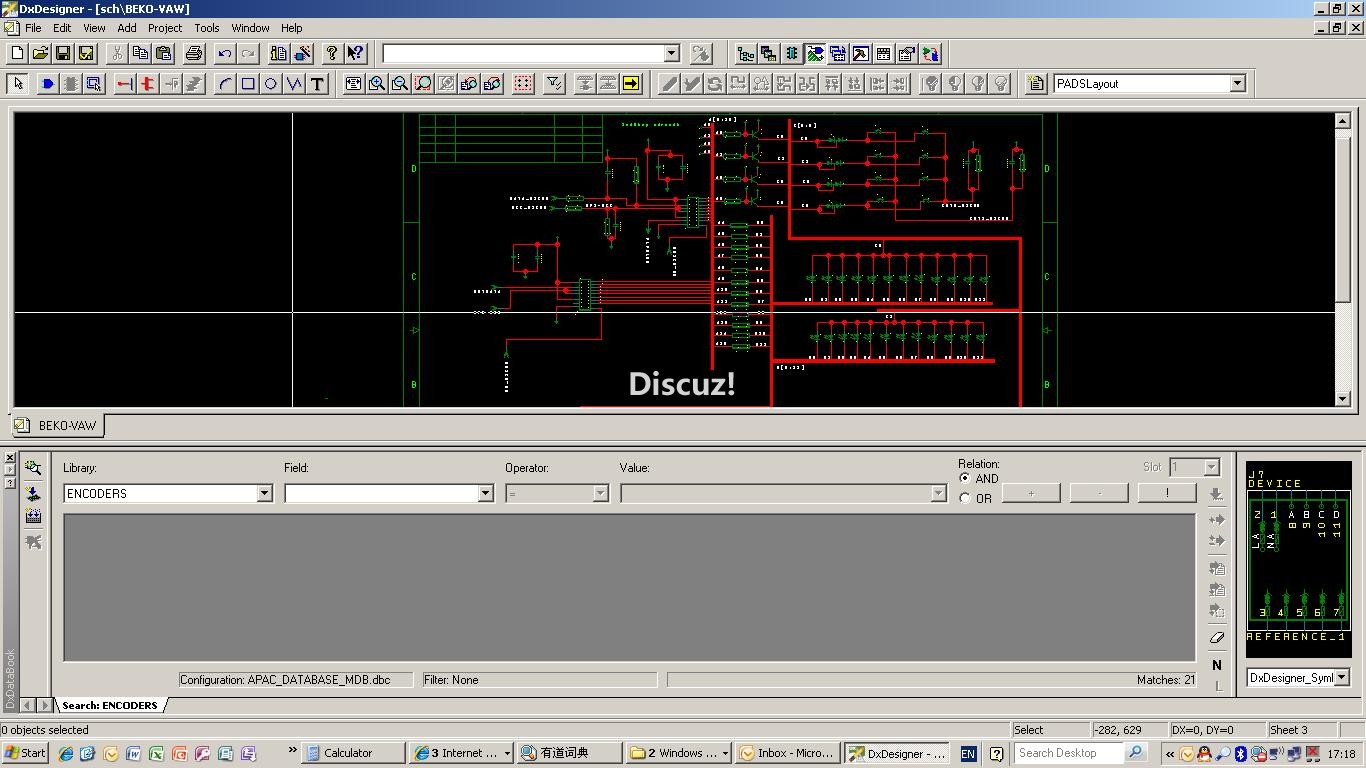This screenshot has width=1366, height=768.
Task: Click the Zoom In magnifier icon
Action: 377,84
